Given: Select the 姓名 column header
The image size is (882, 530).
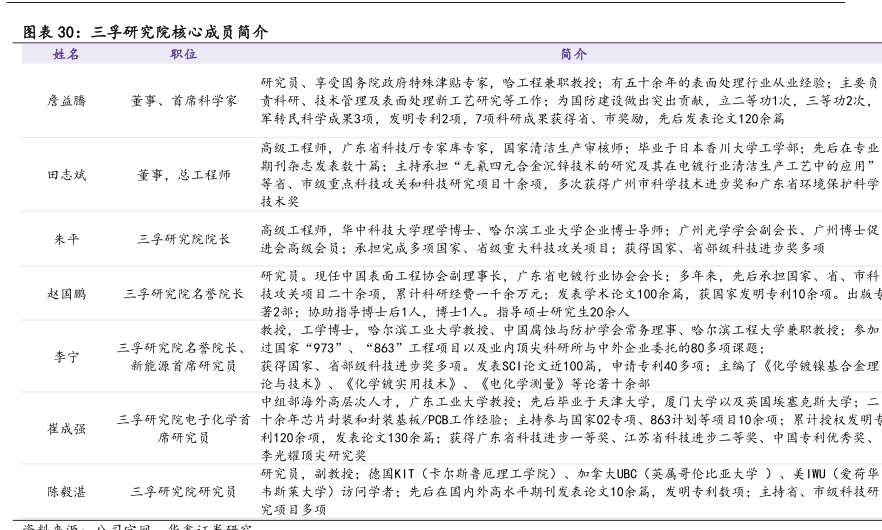Looking at the screenshot, I should pyautogui.click(x=66, y=54).
